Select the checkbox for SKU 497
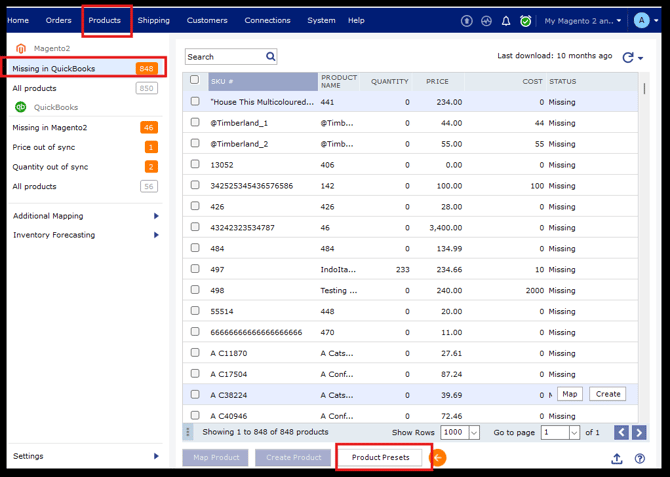The image size is (670, 477). click(x=195, y=269)
